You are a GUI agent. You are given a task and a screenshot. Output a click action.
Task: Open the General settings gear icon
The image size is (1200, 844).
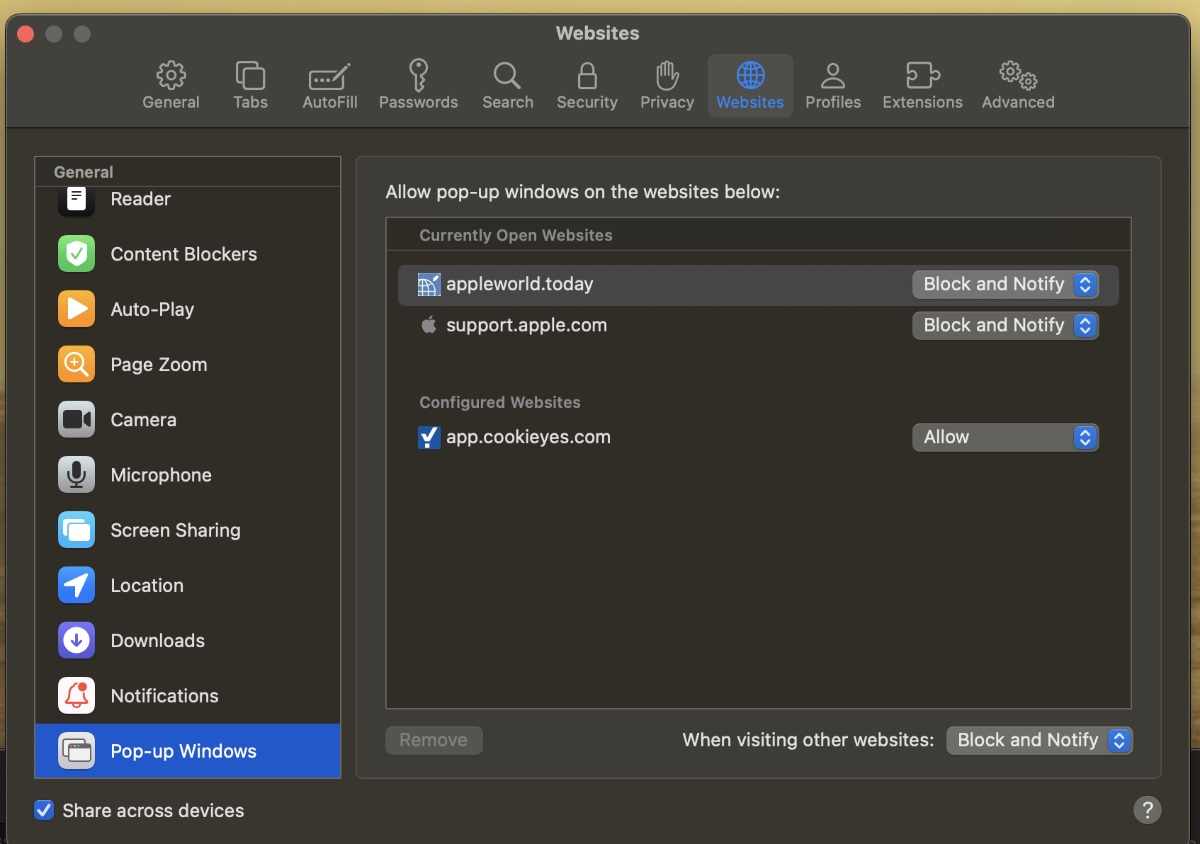pyautogui.click(x=171, y=75)
